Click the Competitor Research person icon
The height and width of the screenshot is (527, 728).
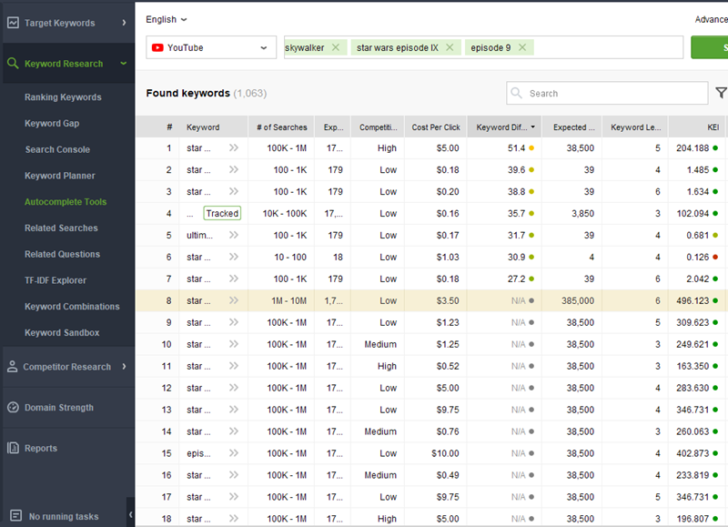click(13, 367)
